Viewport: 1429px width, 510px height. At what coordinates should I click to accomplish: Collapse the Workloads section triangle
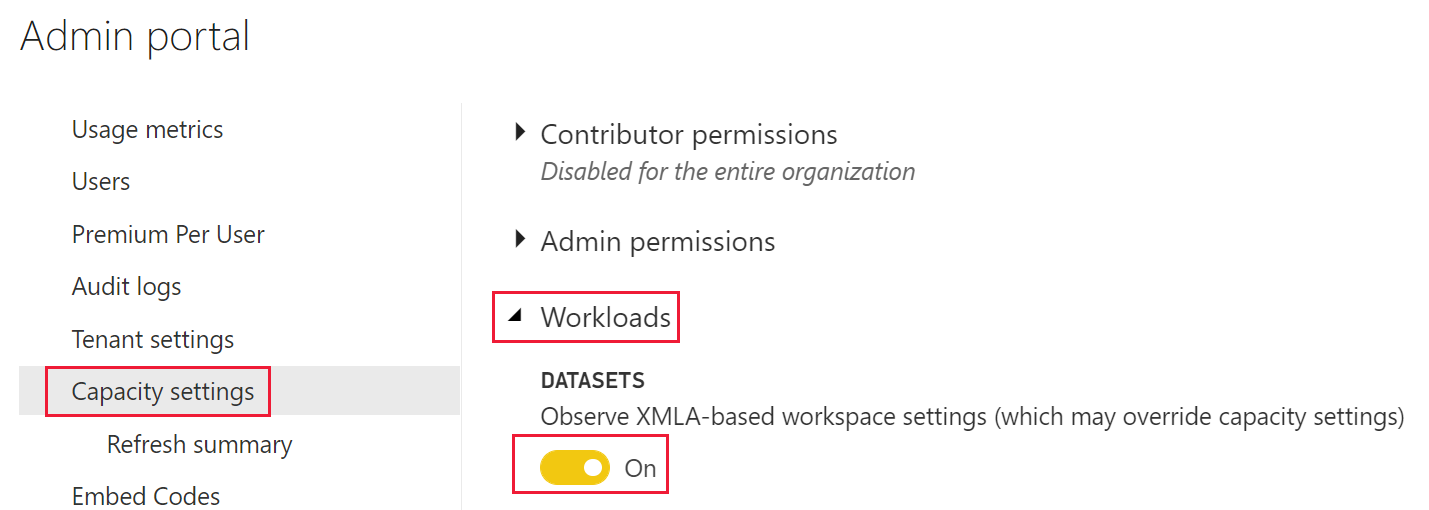click(516, 316)
